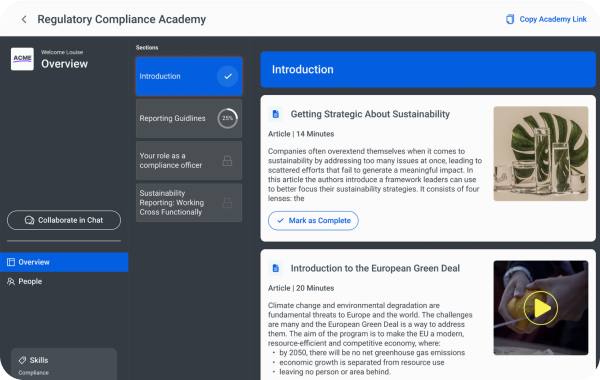The width and height of the screenshot is (600, 380).
Task: Open Getting Strategic About Sustainability title
Action: [370, 114]
